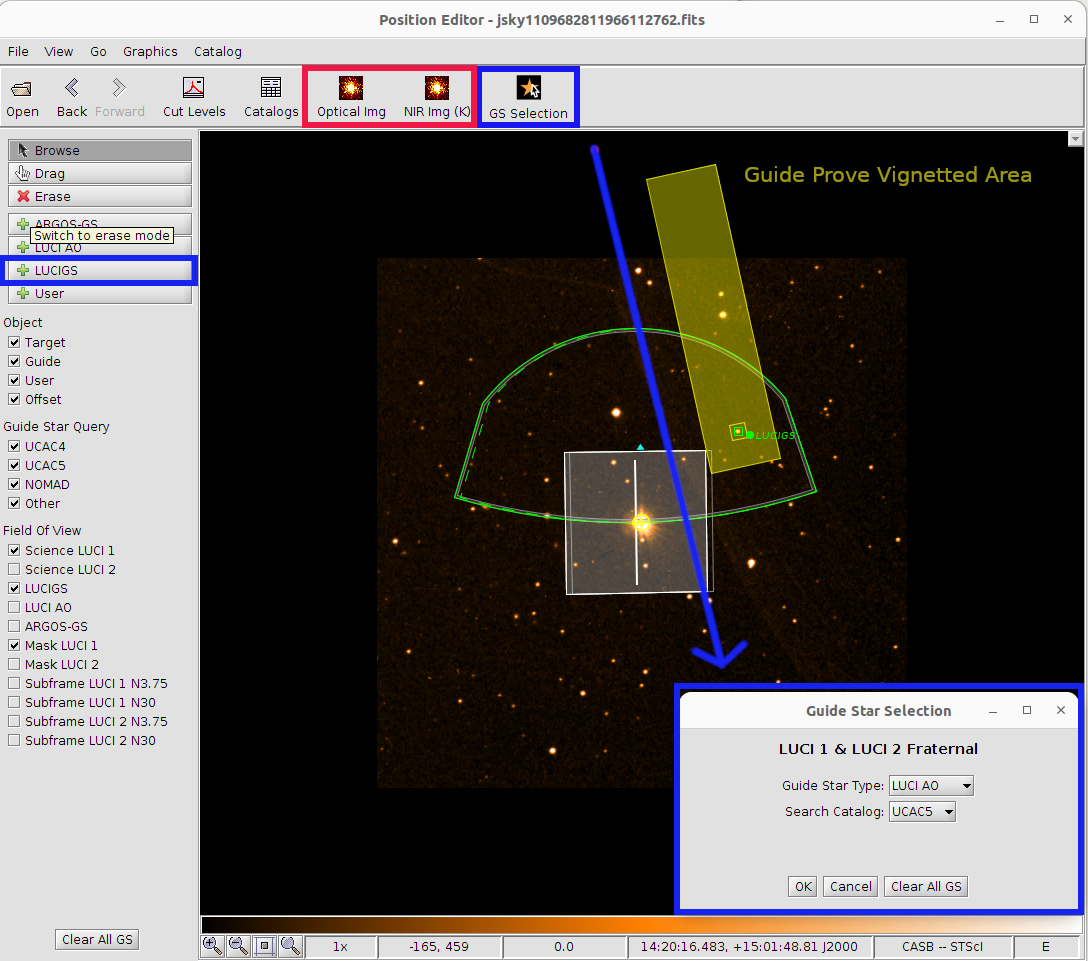Click the zoom in magnifier icon
This screenshot has width=1088, height=961.
[x=212, y=945]
